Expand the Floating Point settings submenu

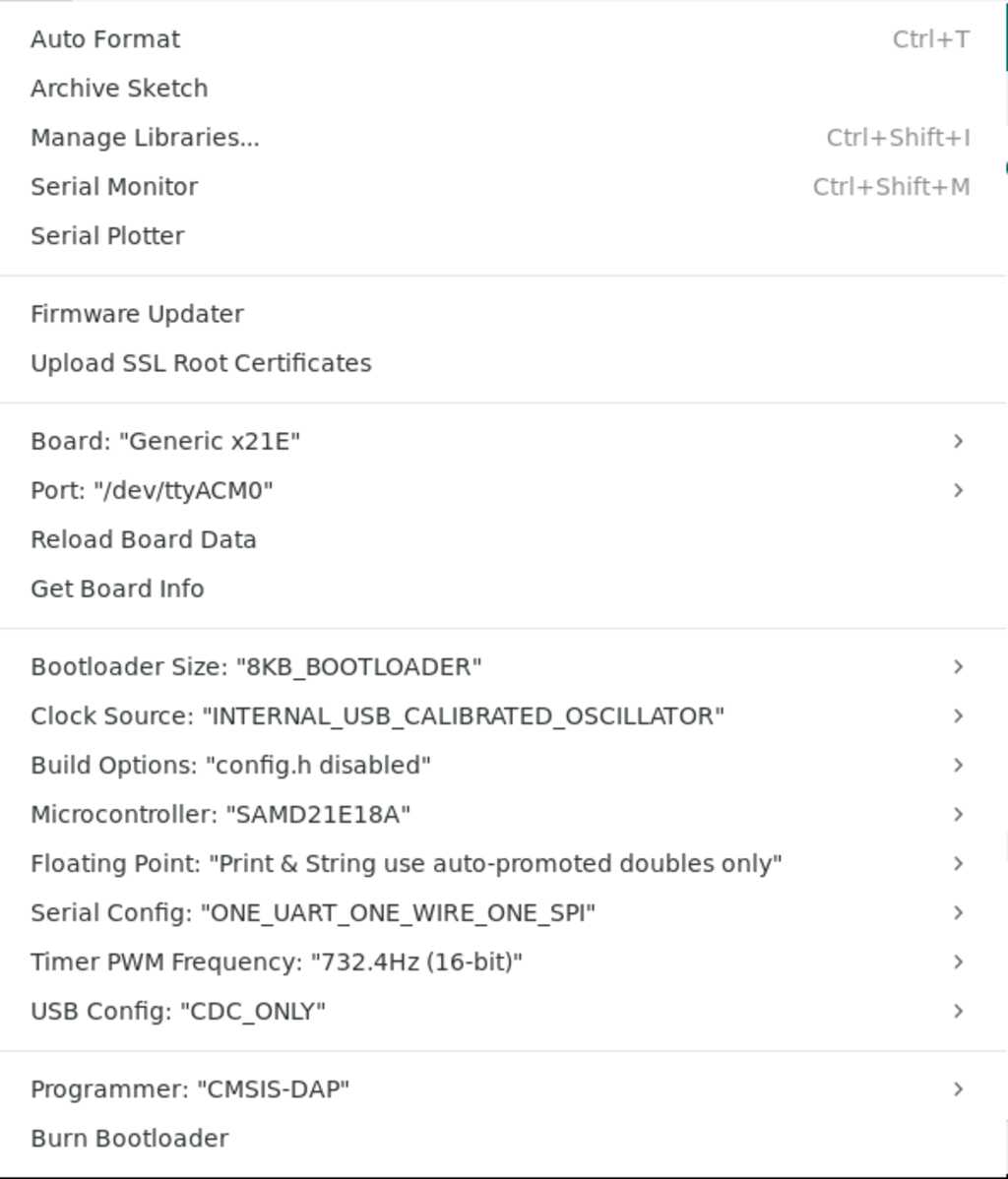point(405,863)
